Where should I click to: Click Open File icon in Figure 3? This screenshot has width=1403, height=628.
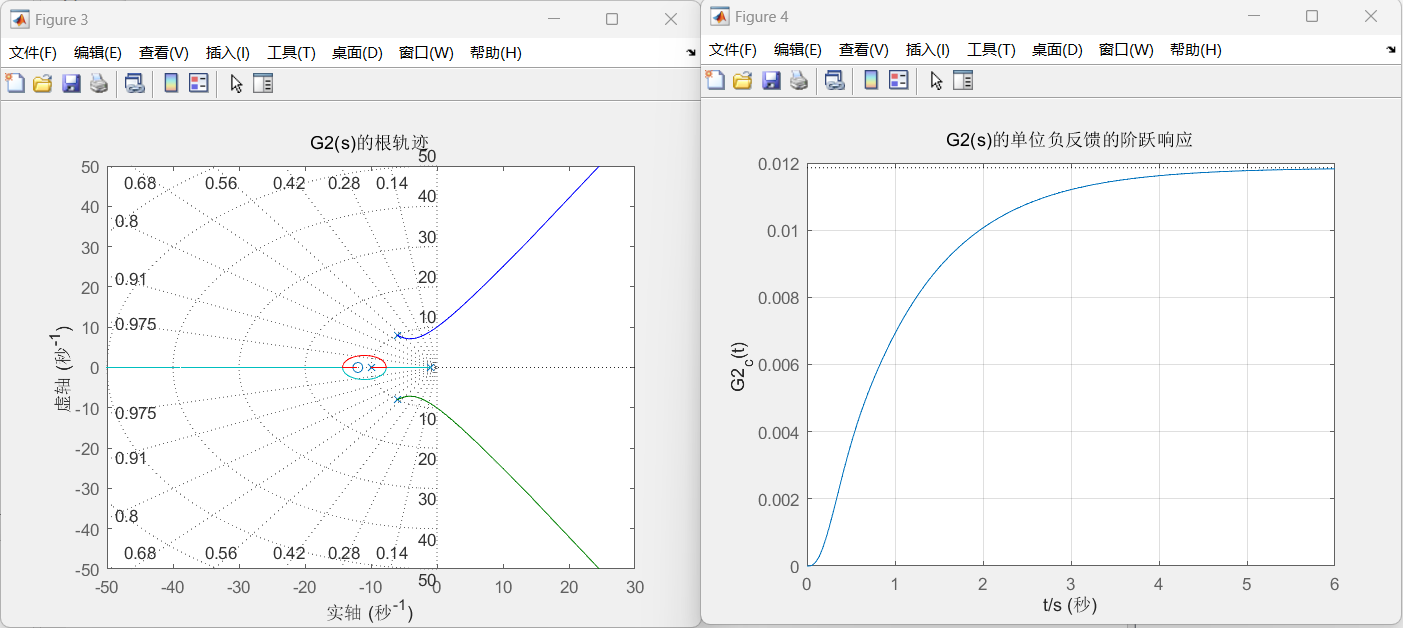[42, 84]
